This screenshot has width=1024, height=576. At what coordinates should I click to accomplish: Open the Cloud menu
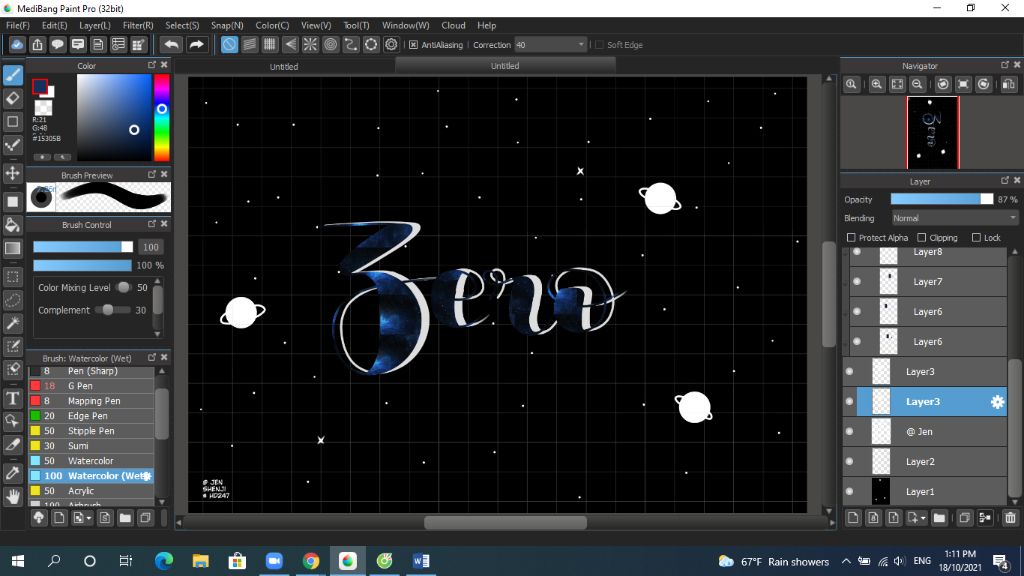coord(453,25)
